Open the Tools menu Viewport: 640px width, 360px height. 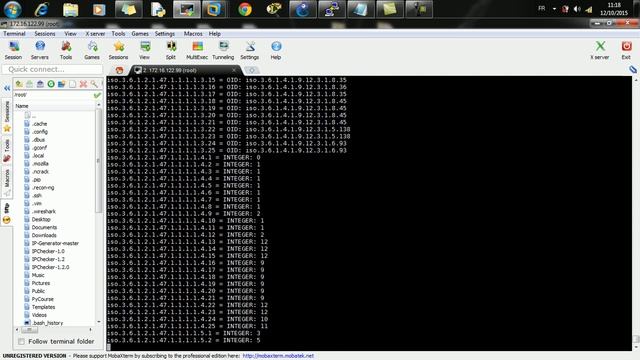[118, 33]
